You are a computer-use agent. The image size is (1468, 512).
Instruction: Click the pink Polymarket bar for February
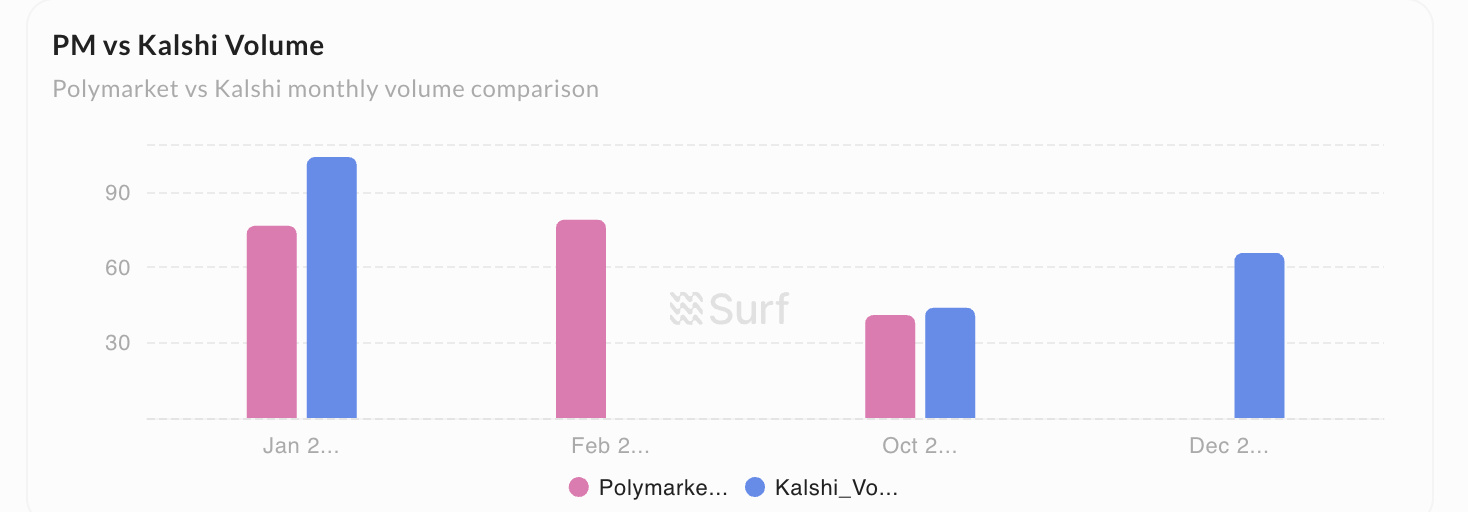[581, 319]
